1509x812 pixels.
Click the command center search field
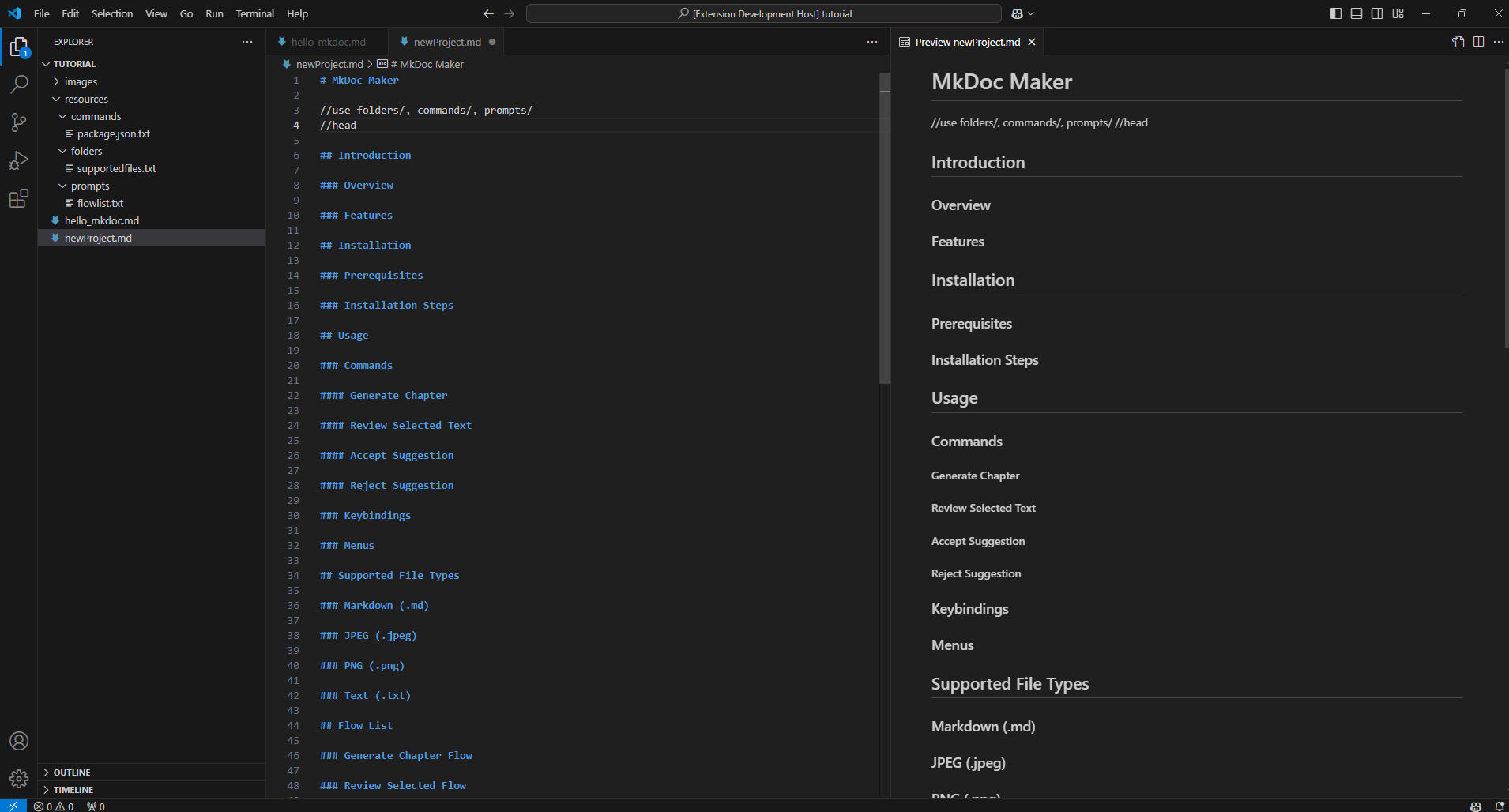(x=764, y=13)
